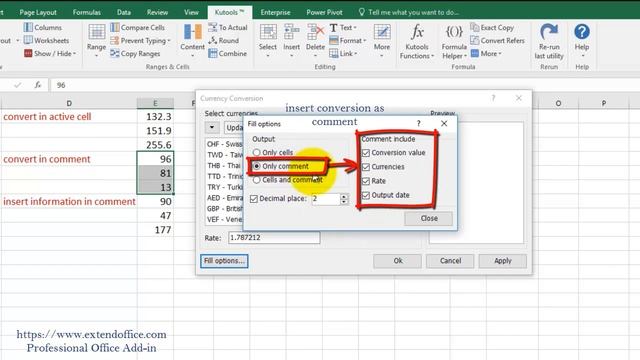Viewport: 640px width, 360px height.
Task: Click the decimal place spinner arrows
Action: pos(344,199)
